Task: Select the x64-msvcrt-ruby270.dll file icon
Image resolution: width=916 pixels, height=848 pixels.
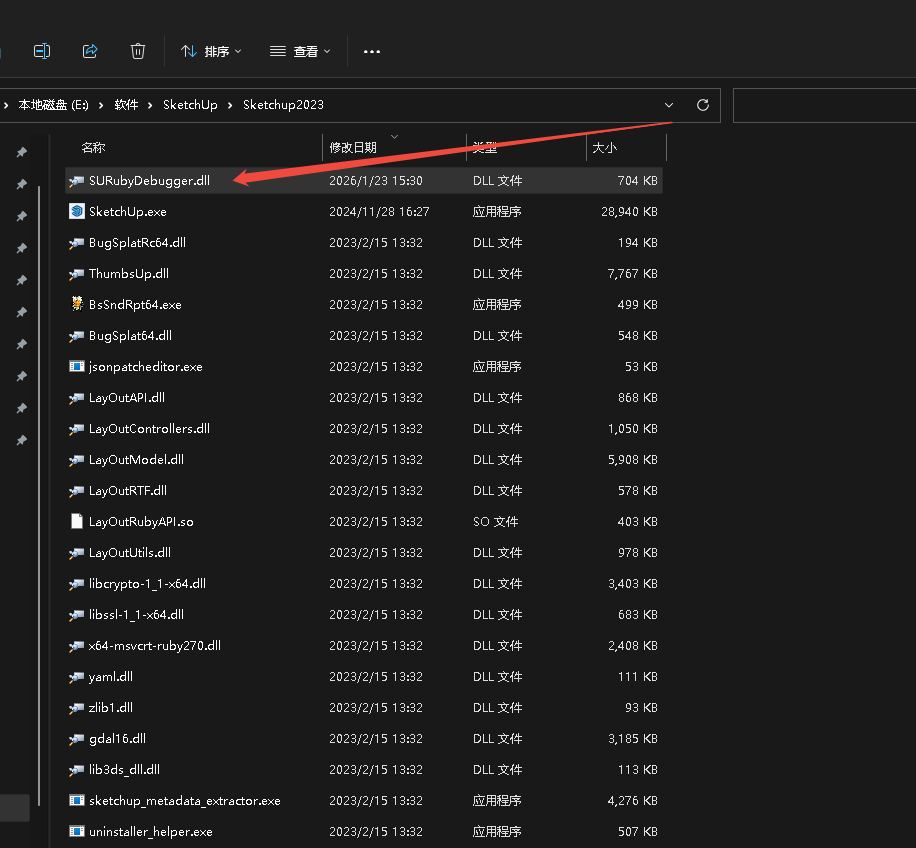Action: coord(77,645)
